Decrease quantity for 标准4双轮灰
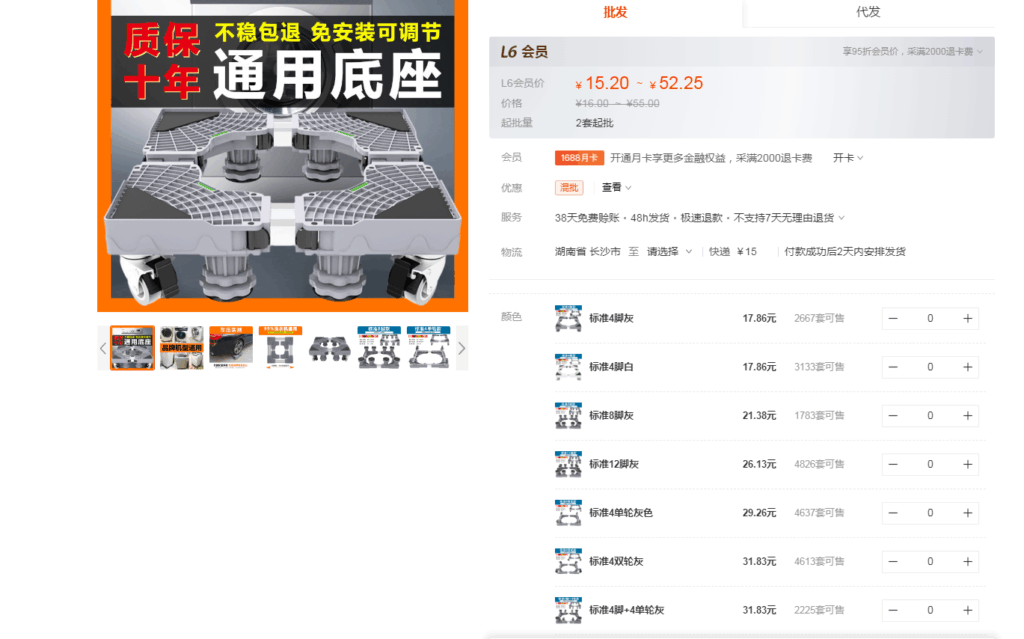The height and width of the screenshot is (639, 1024). click(893, 562)
